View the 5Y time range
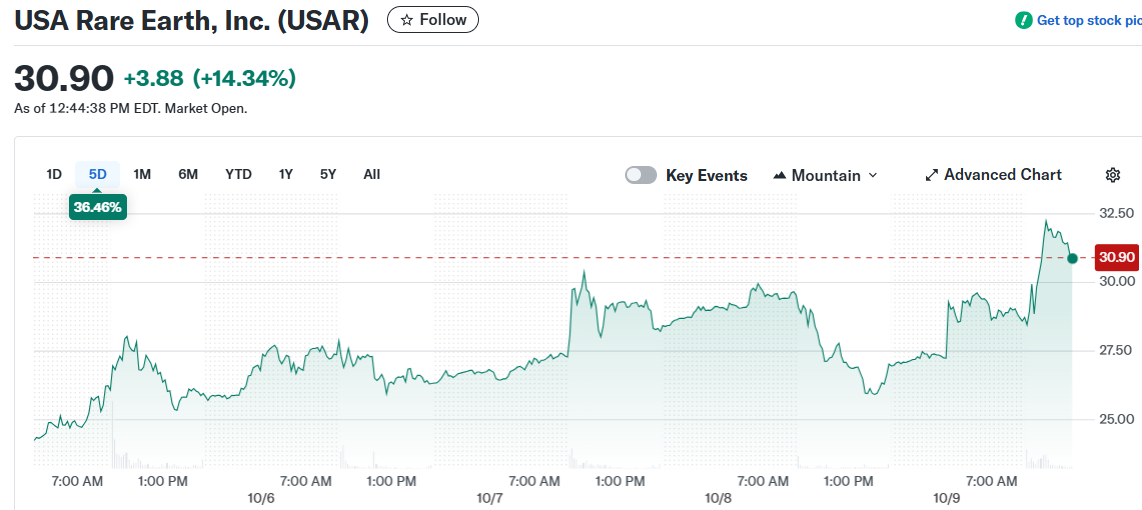The height and width of the screenshot is (510, 1142). pyautogui.click(x=328, y=174)
